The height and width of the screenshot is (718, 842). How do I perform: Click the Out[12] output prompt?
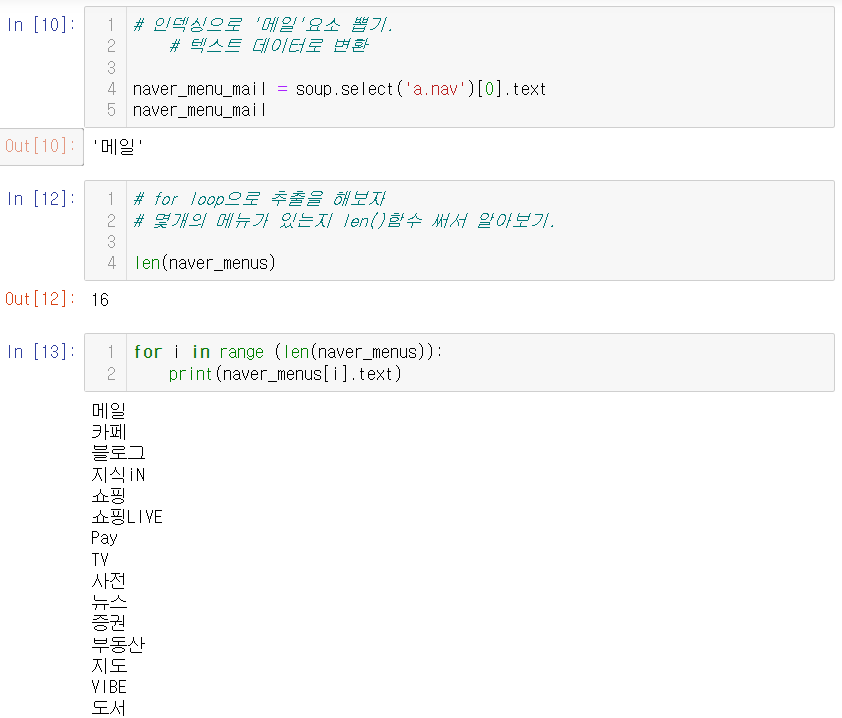point(40,299)
